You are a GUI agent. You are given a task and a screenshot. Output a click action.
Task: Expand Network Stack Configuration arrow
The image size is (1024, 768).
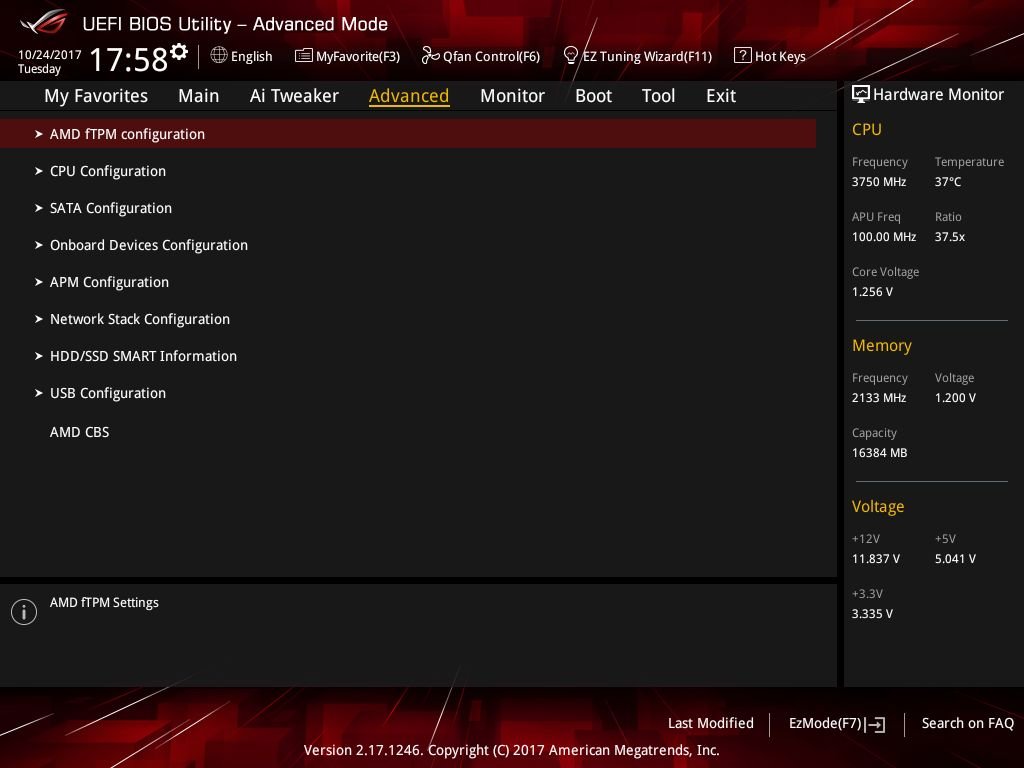(x=39, y=319)
